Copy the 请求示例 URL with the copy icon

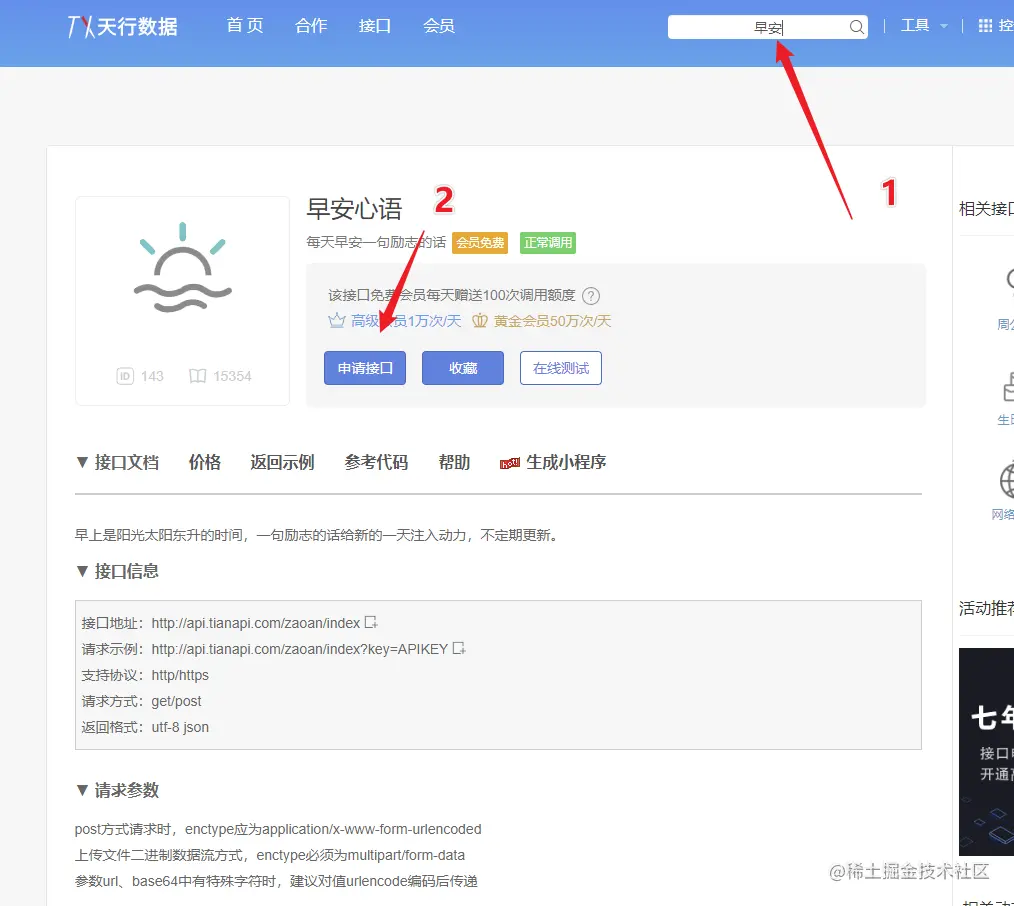coord(458,648)
